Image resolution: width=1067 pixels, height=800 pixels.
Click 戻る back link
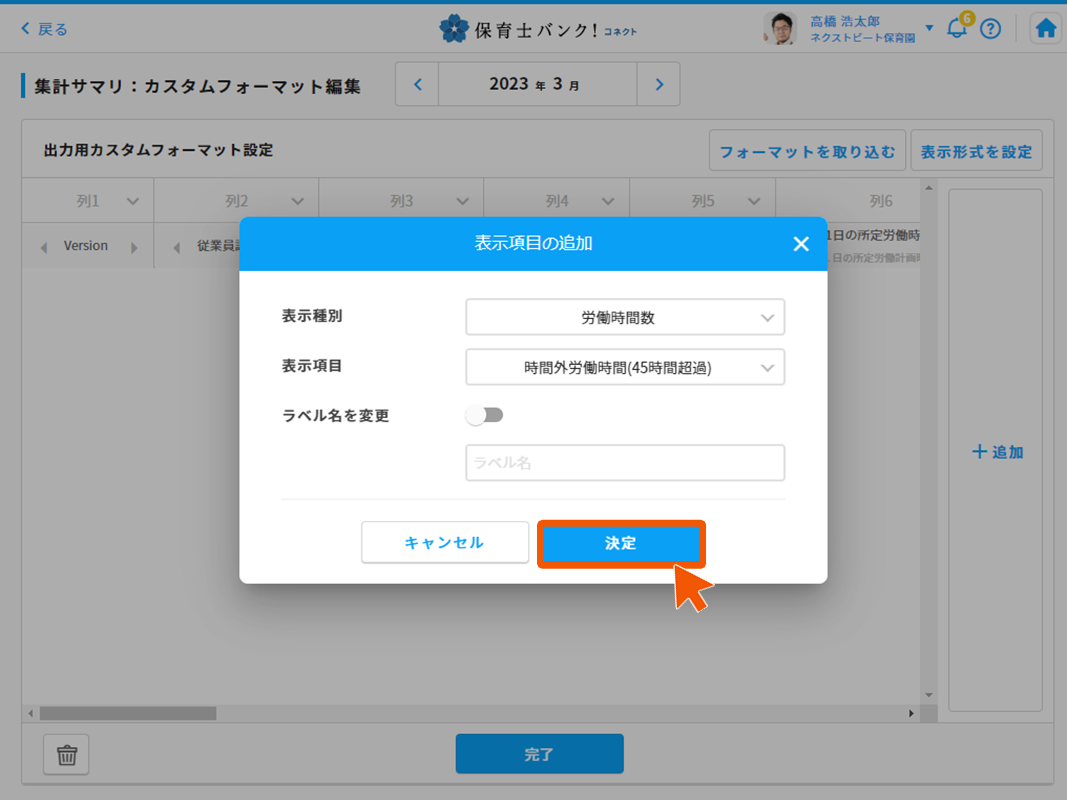coord(45,29)
